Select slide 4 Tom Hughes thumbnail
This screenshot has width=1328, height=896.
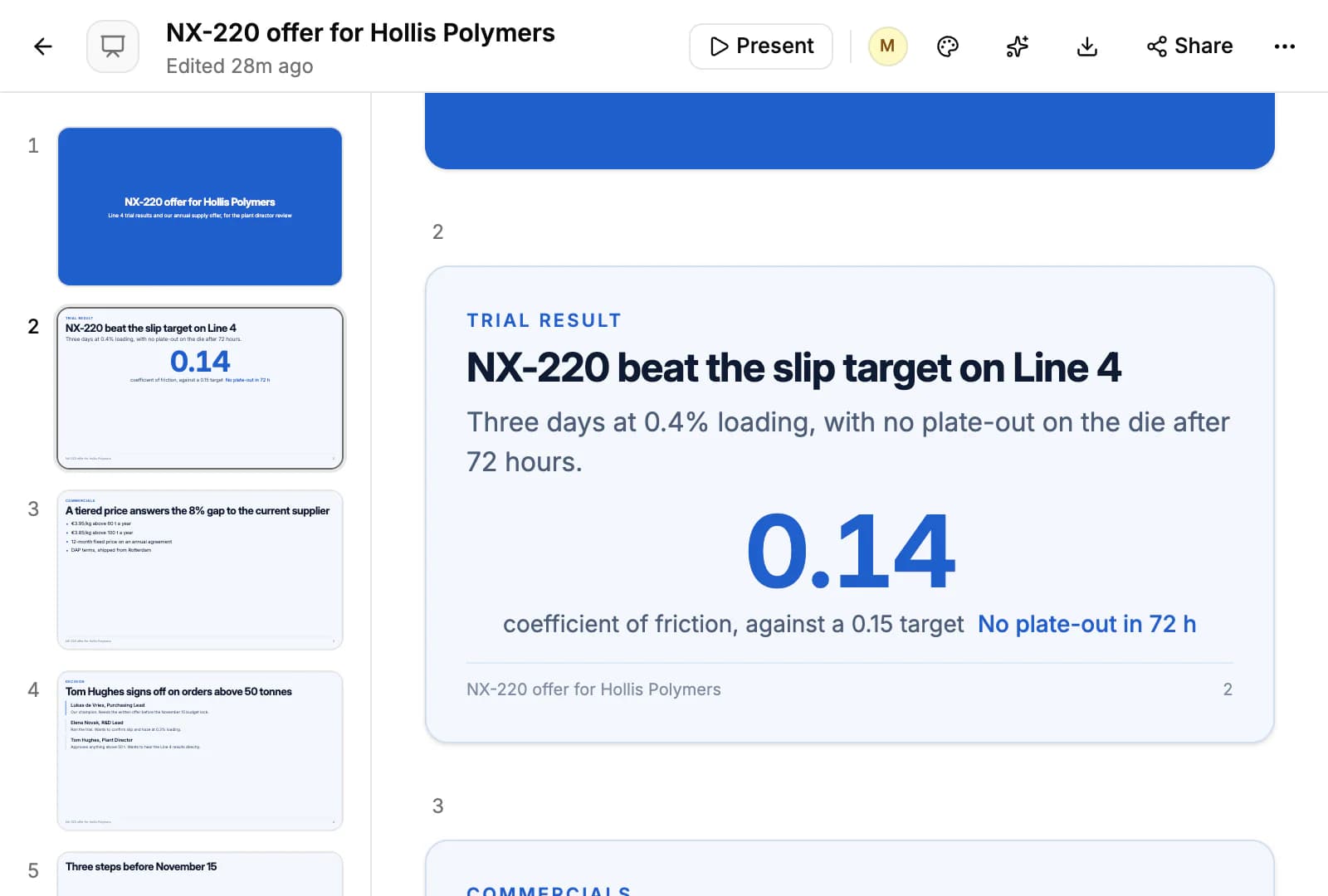[x=200, y=751]
